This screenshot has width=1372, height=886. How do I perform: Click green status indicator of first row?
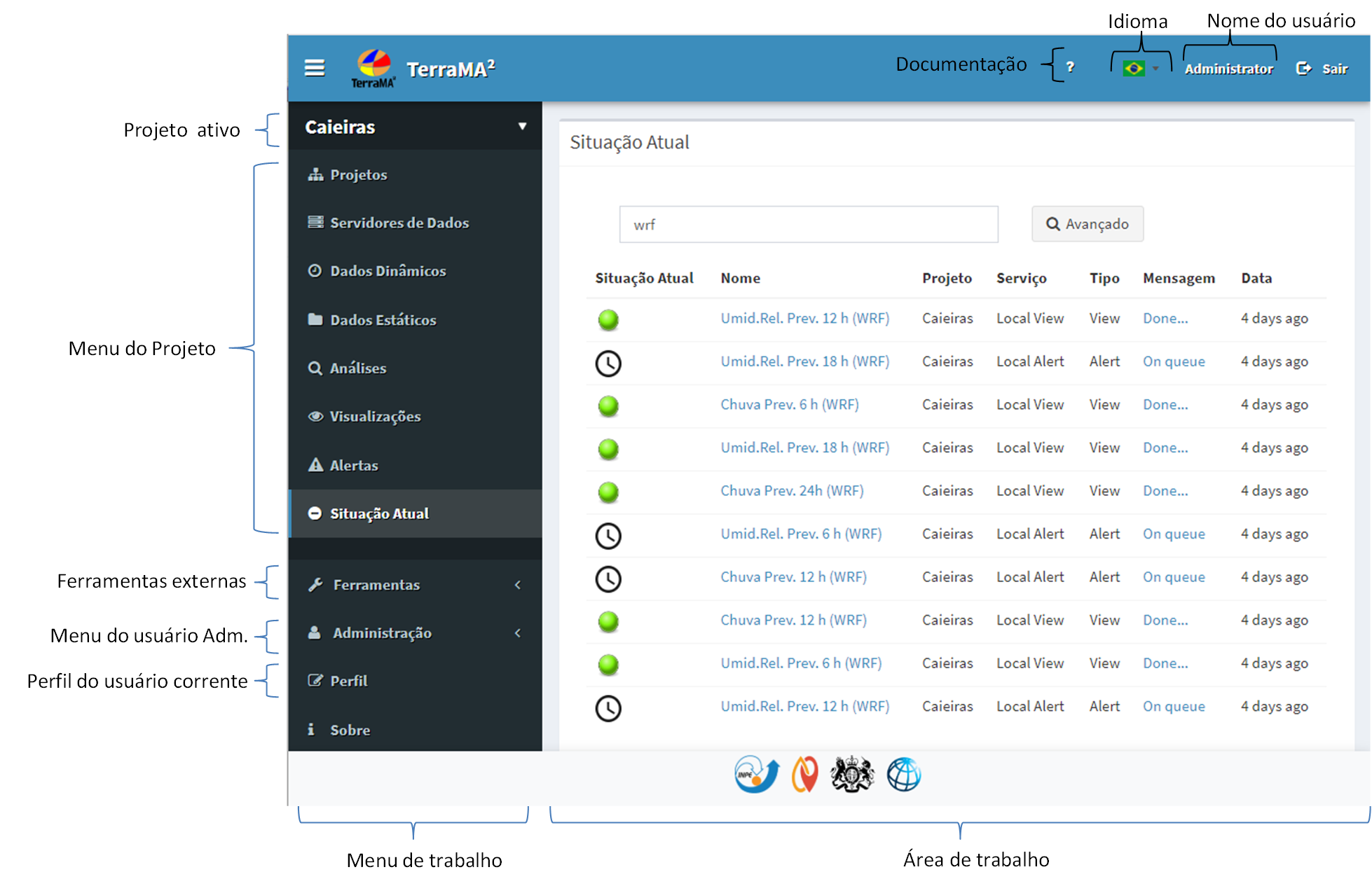(608, 320)
